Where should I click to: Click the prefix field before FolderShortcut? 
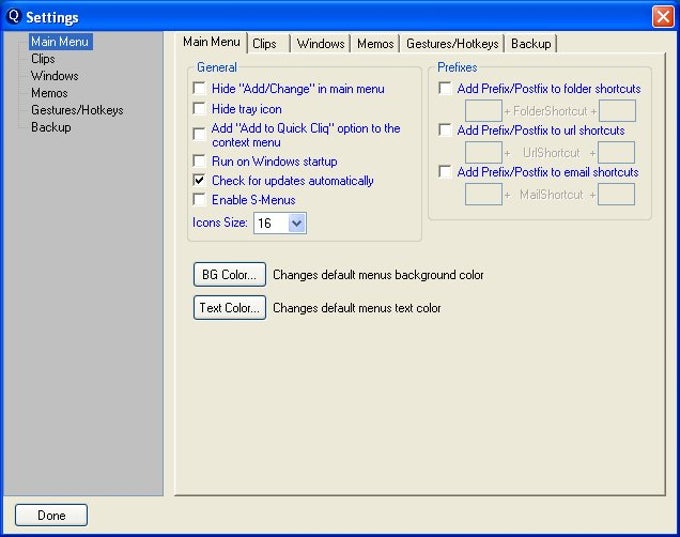click(x=484, y=111)
